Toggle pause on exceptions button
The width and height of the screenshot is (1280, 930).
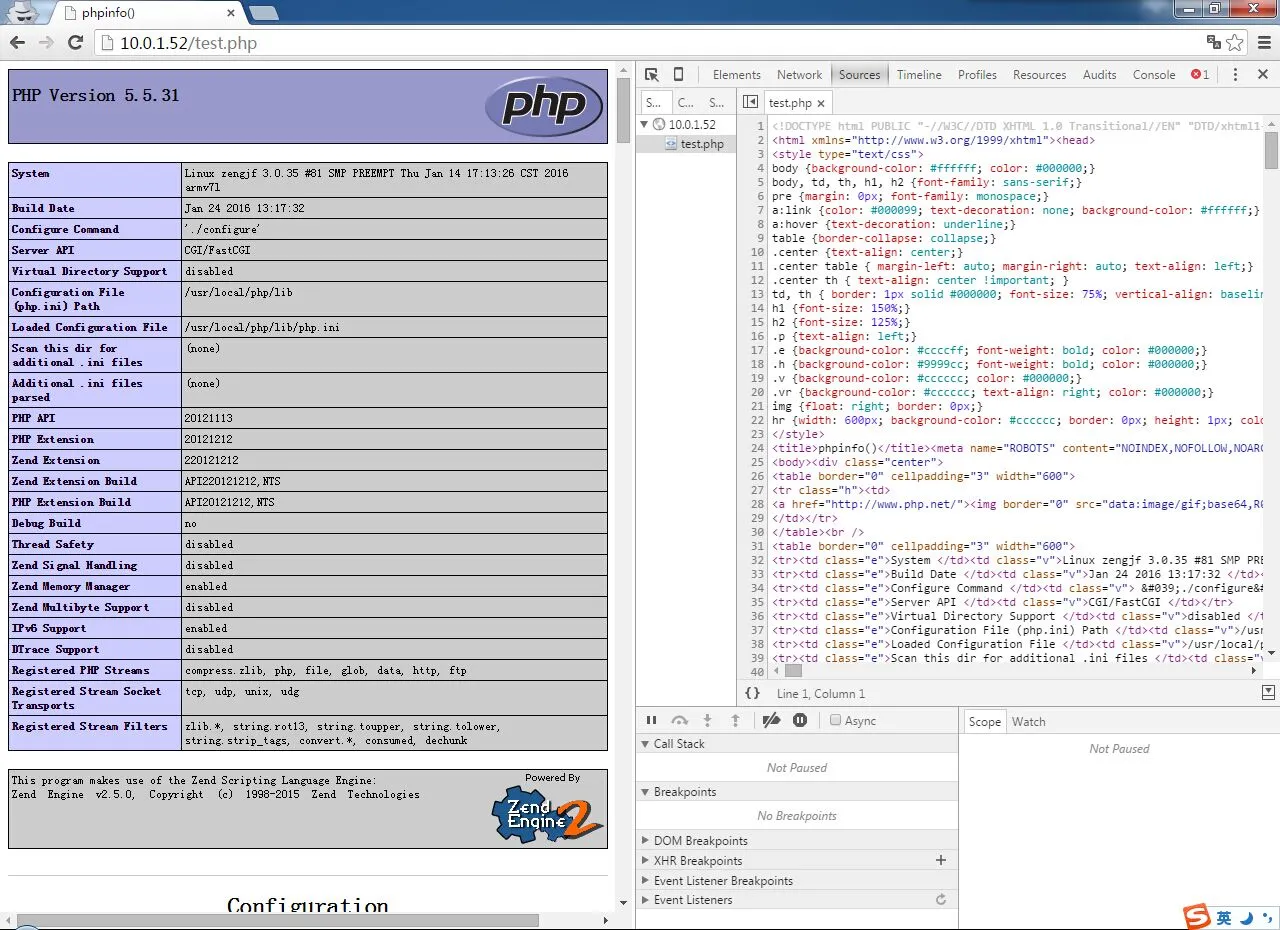coord(800,720)
